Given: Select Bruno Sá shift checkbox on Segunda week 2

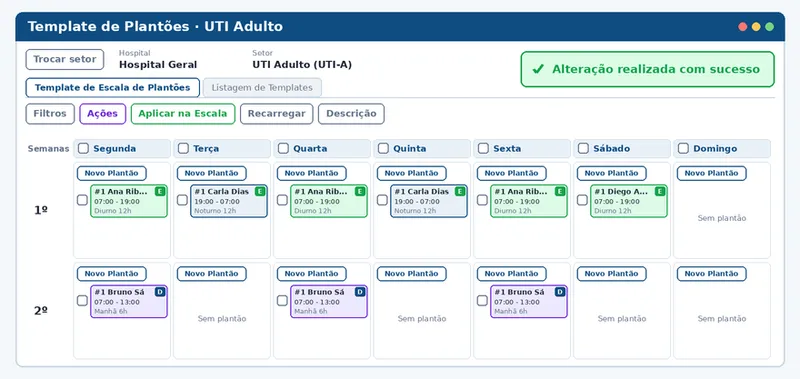Looking at the screenshot, I should coord(82,301).
